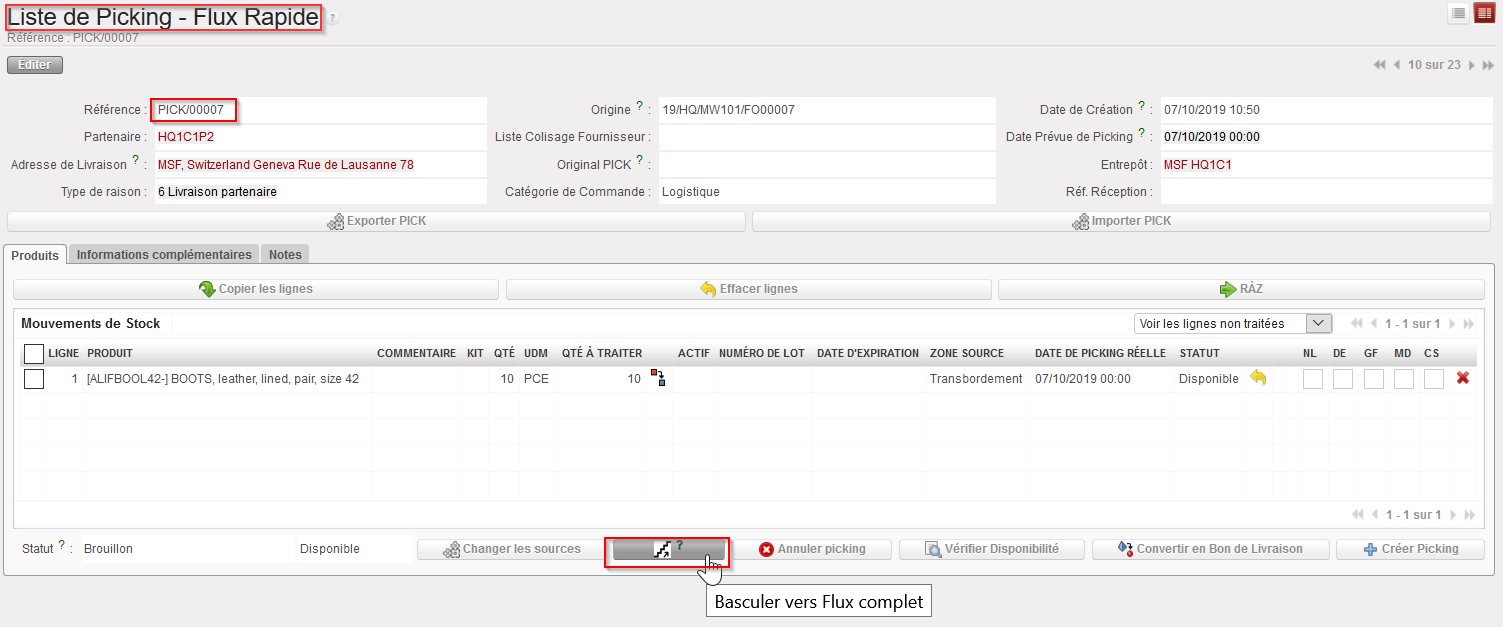Sort table by the STATUT column header

[x=1199, y=353]
